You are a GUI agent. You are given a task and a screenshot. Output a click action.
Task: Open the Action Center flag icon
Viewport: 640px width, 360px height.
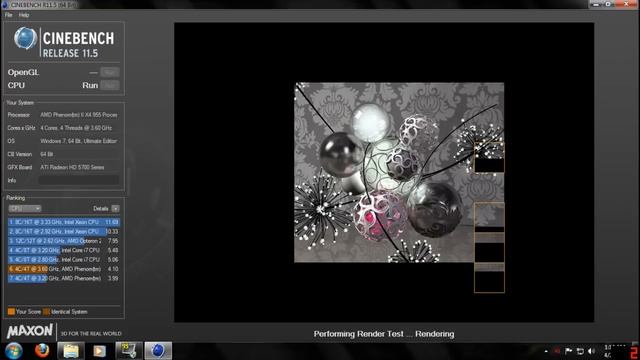(568, 351)
